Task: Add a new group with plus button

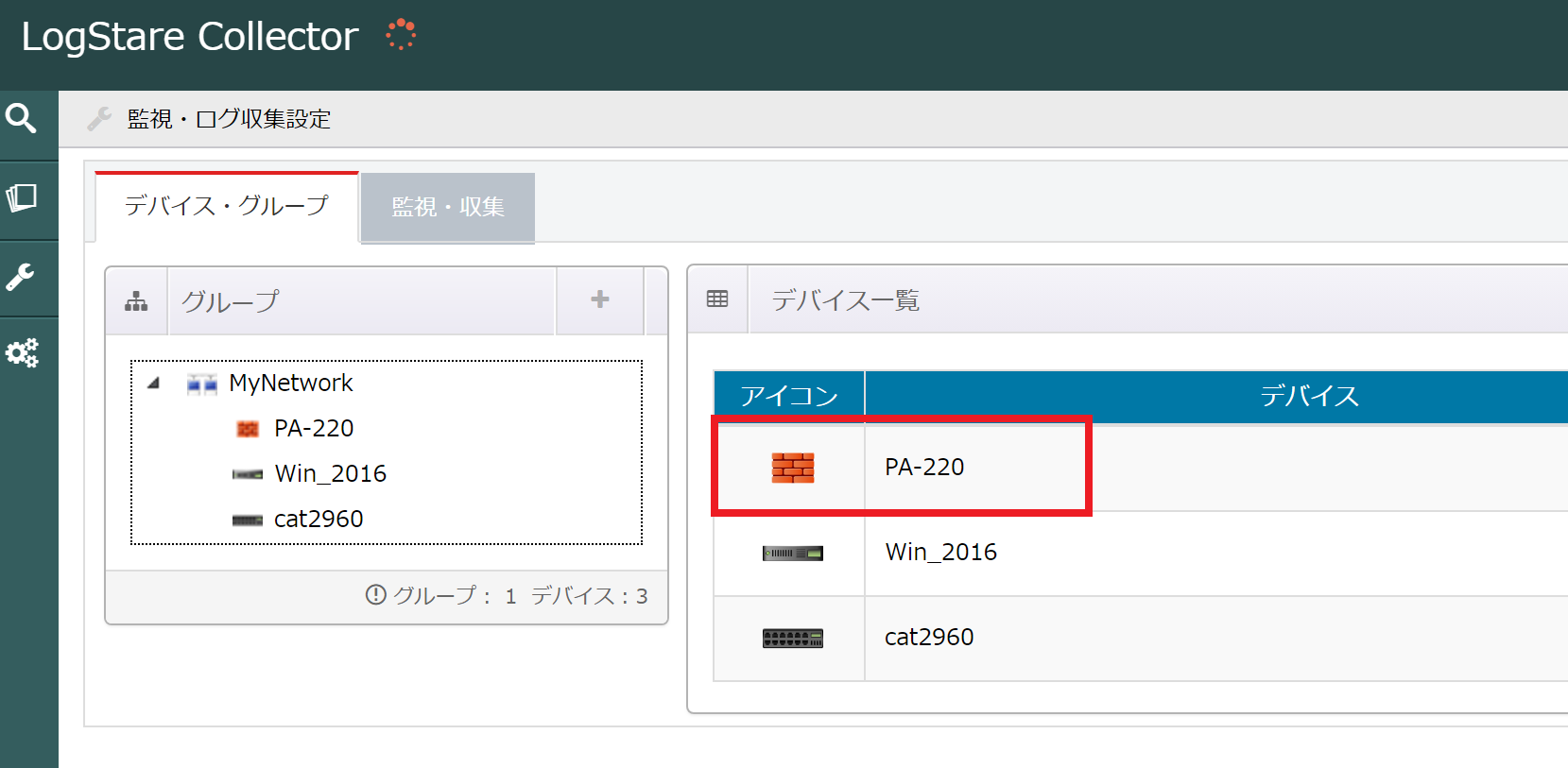Action: click(600, 299)
